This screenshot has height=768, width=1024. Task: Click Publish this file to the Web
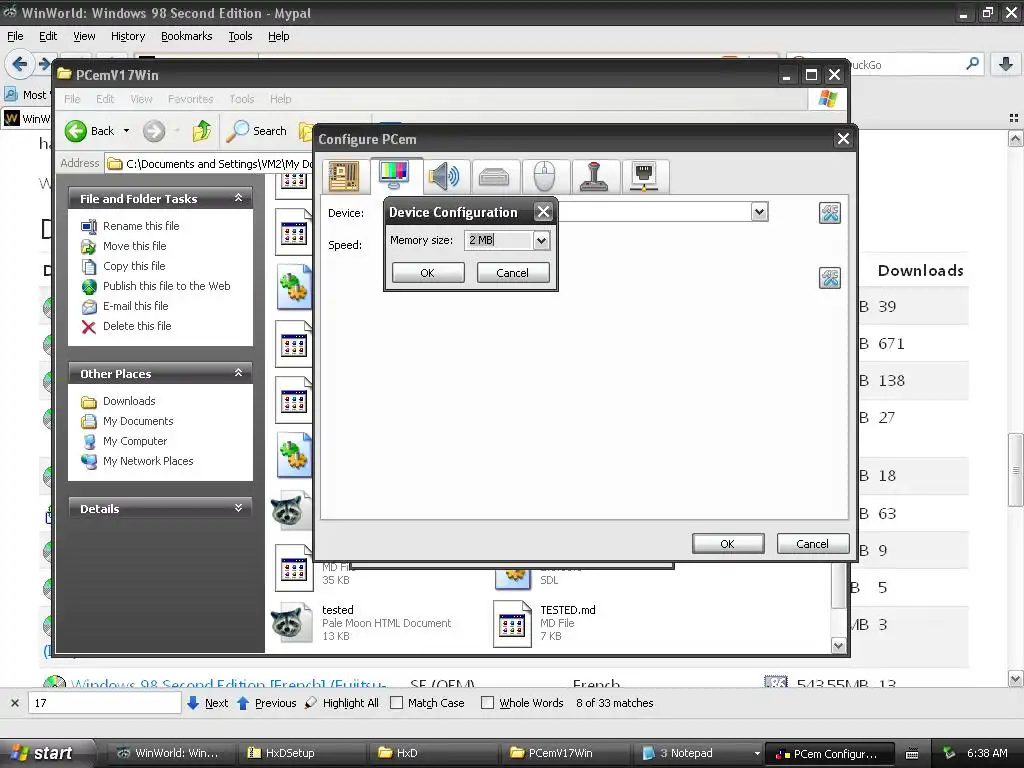click(167, 286)
